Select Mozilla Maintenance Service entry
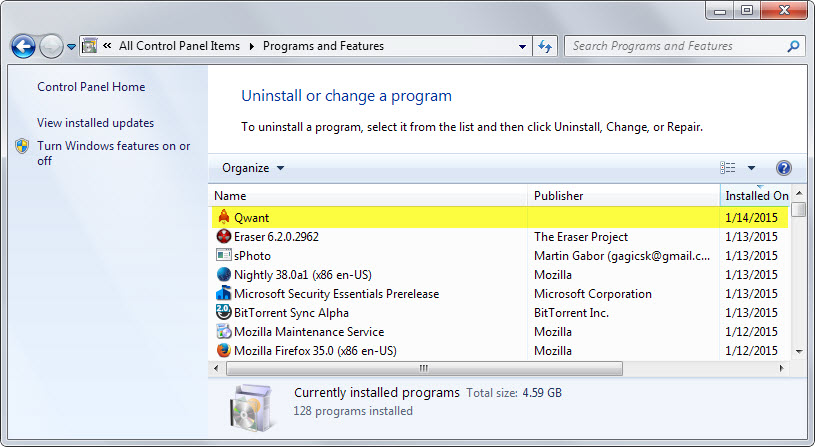815x447 pixels. coord(309,332)
